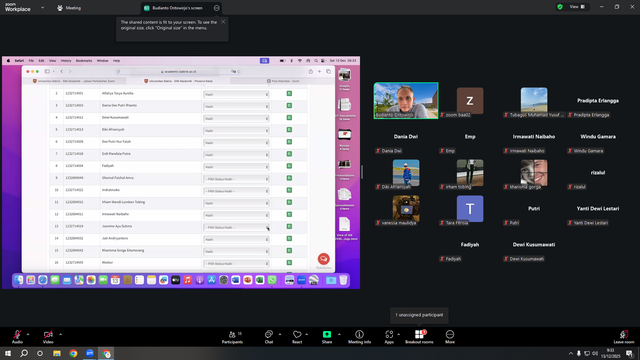Open the React emoji menu

[297, 337]
